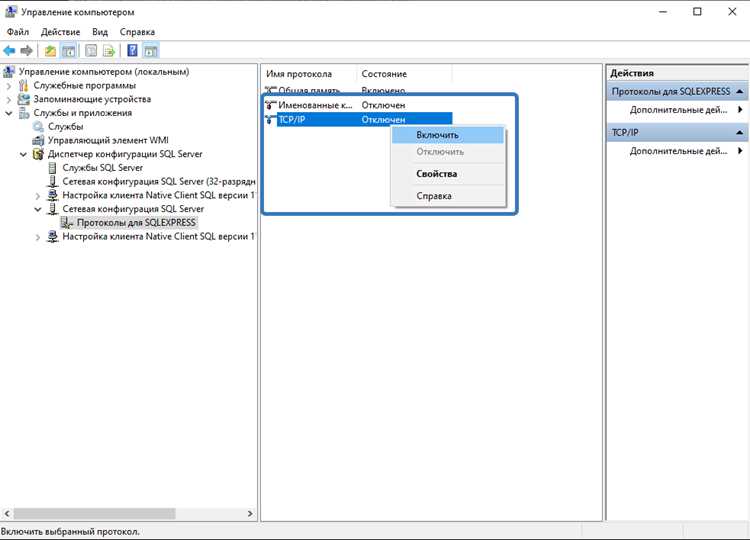The image size is (750, 540).
Task: Click the Отключен status of Именованные каналы
Action: click(x=383, y=105)
